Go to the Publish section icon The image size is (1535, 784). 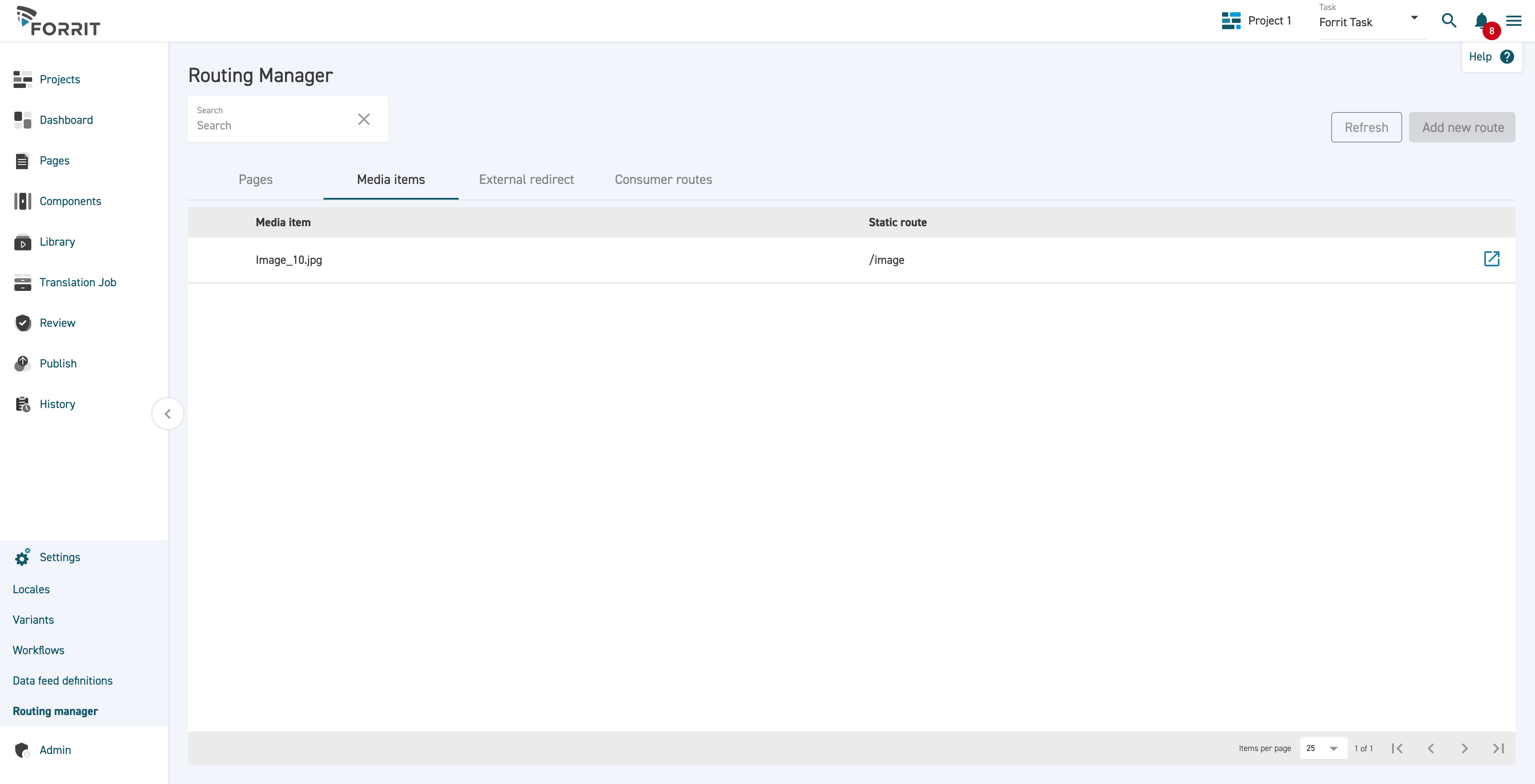point(23,363)
